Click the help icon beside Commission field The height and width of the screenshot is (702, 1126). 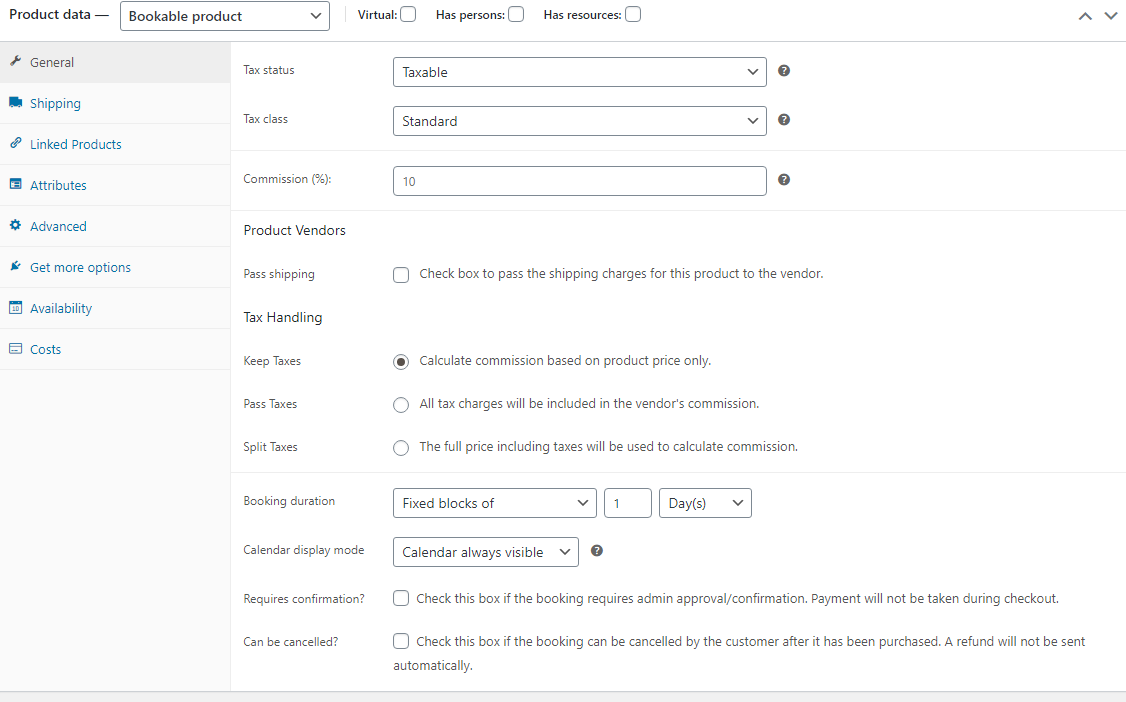click(784, 180)
